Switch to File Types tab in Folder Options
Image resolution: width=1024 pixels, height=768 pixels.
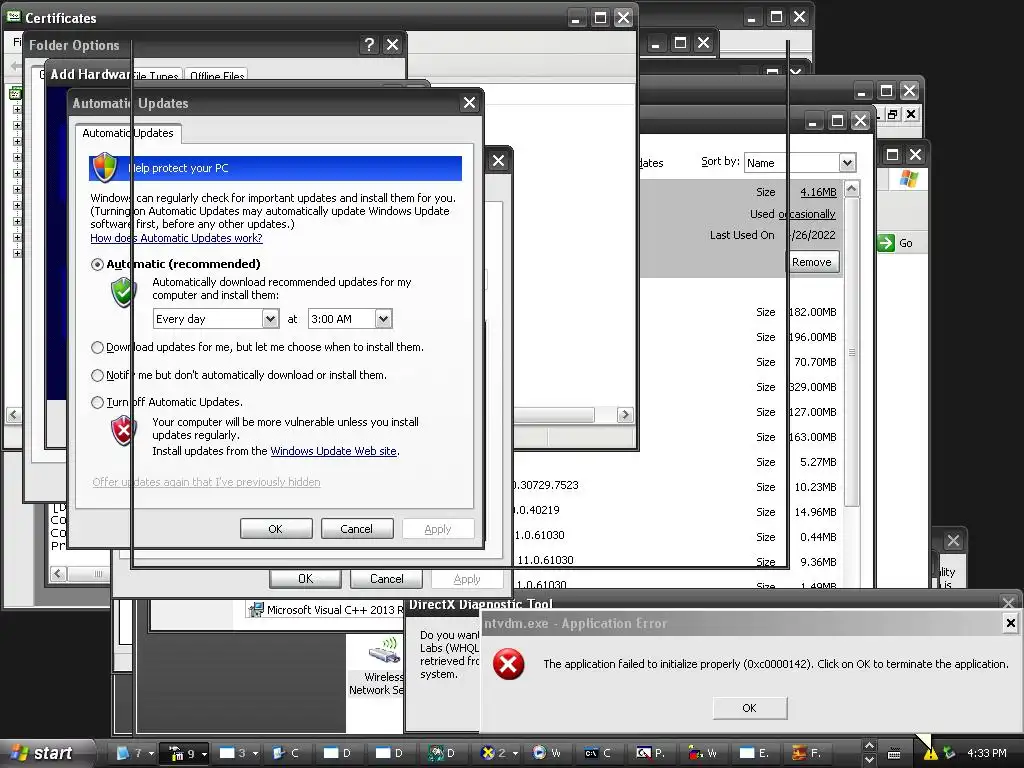pos(155,76)
